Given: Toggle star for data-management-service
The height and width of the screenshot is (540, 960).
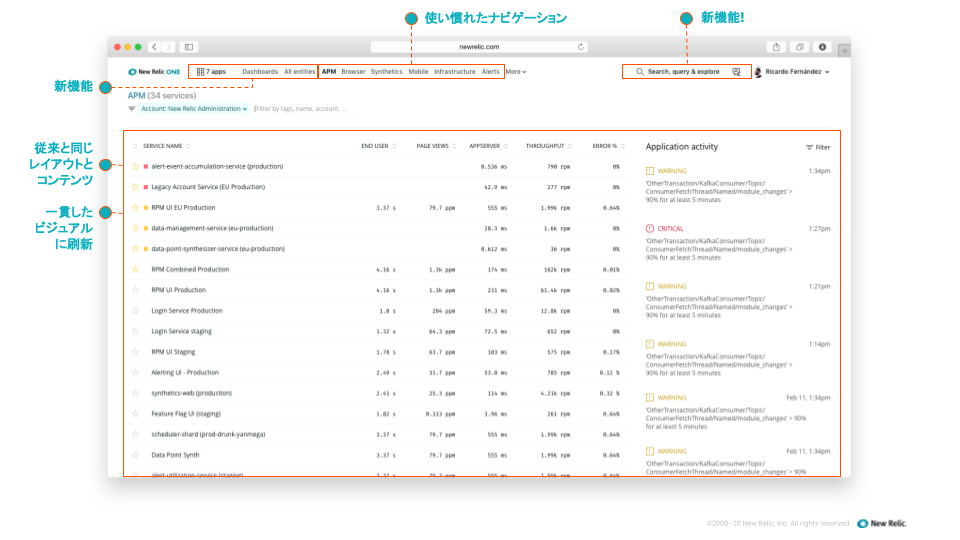Looking at the screenshot, I should click(135, 228).
